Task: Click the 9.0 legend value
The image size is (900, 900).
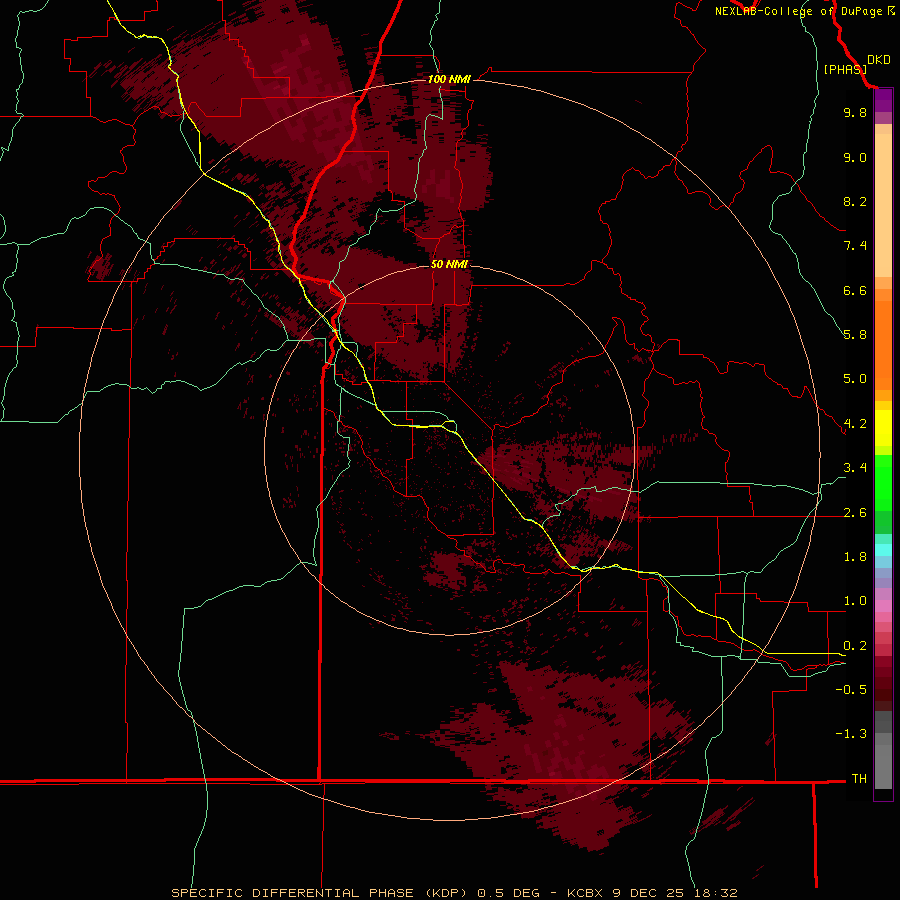Action: [x=855, y=157]
